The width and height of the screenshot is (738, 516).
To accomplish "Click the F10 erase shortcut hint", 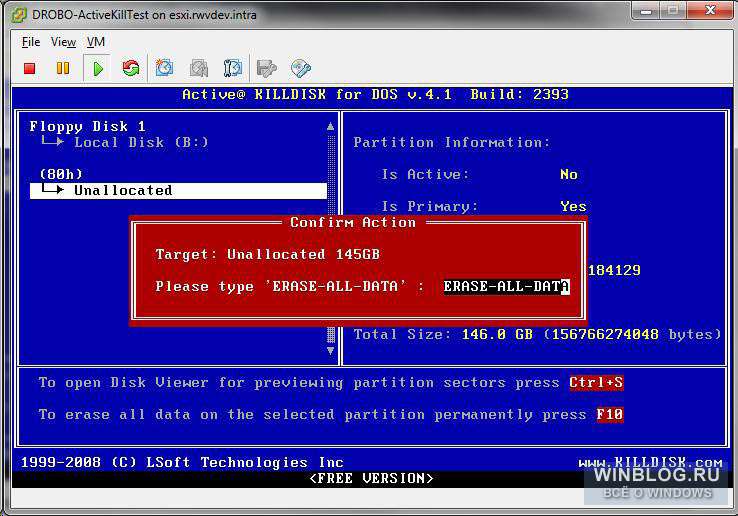I will pos(610,414).
